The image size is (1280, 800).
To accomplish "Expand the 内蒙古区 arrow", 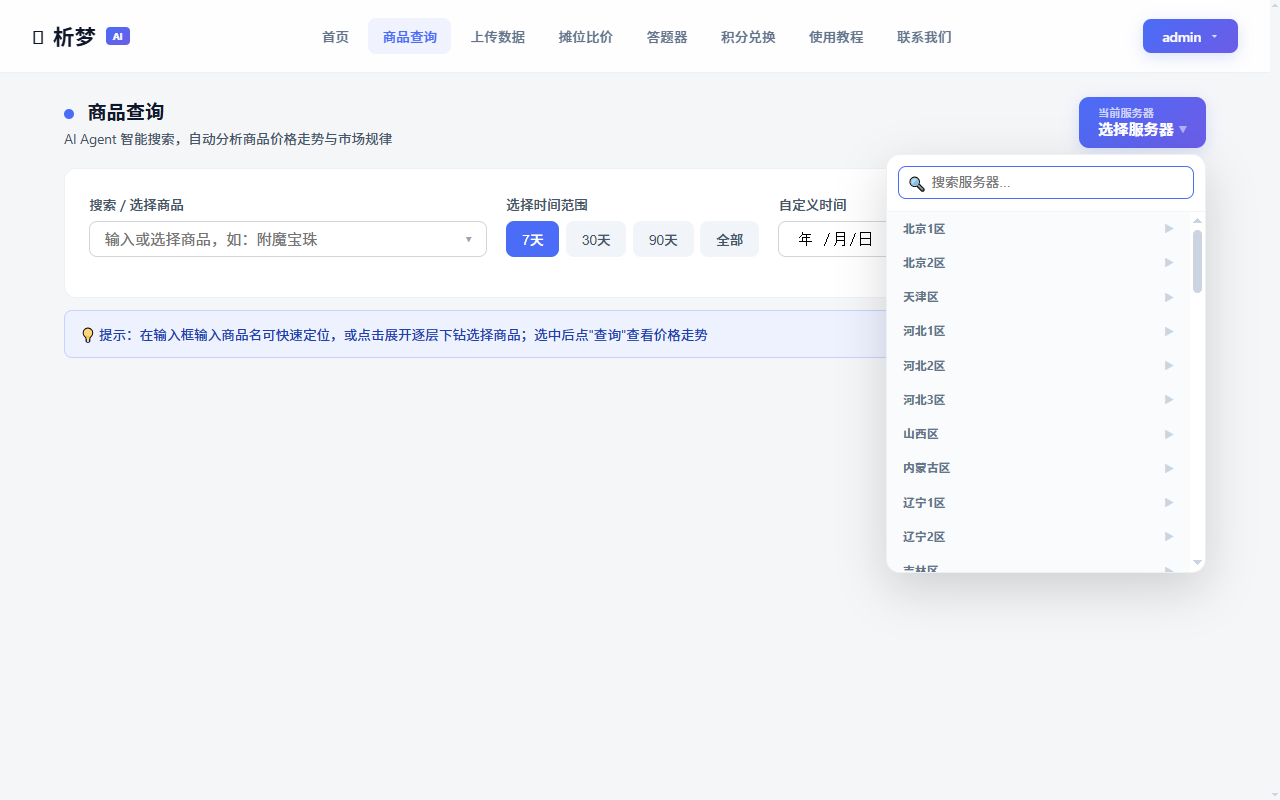I will click(1169, 468).
